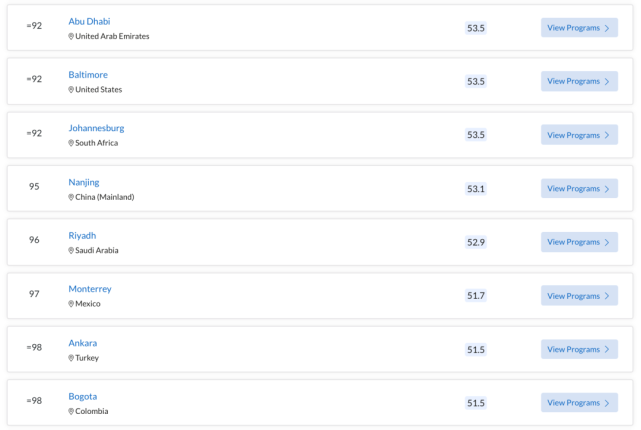Click the chevron on Bogota's View Programs
The width and height of the screenshot is (641, 430).
(607, 403)
